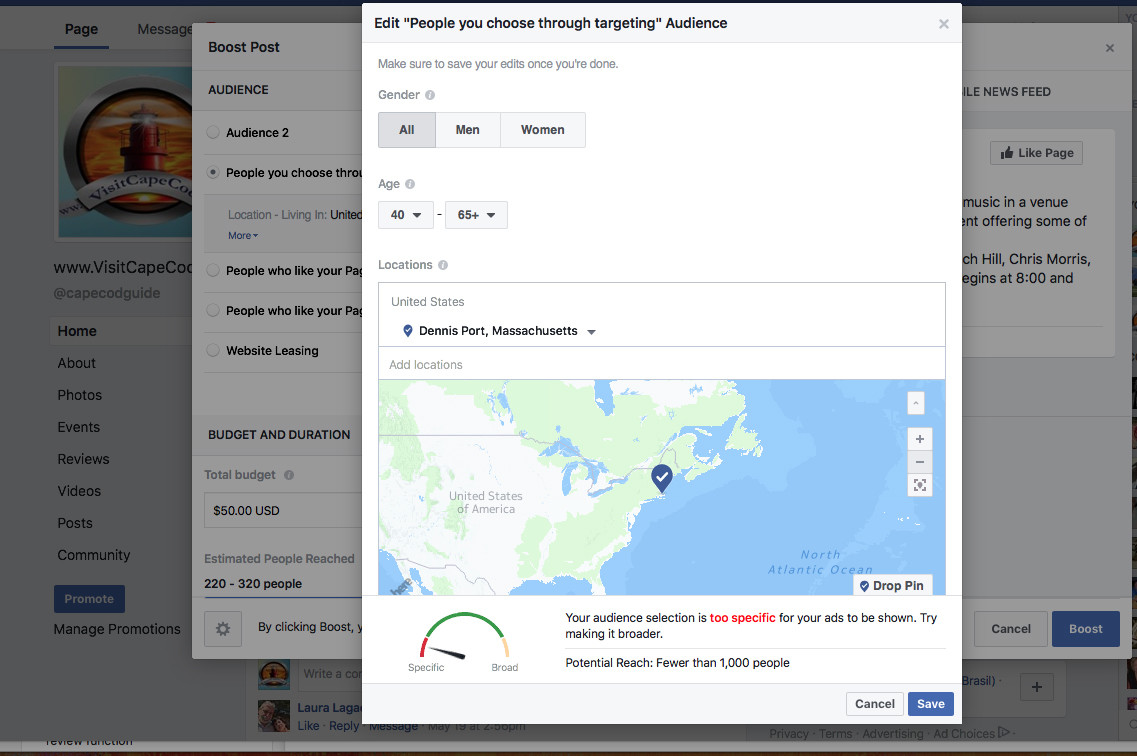This screenshot has height=756, width=1137.
Task: Open Events in the page sidebar
Action: [79, 427]
